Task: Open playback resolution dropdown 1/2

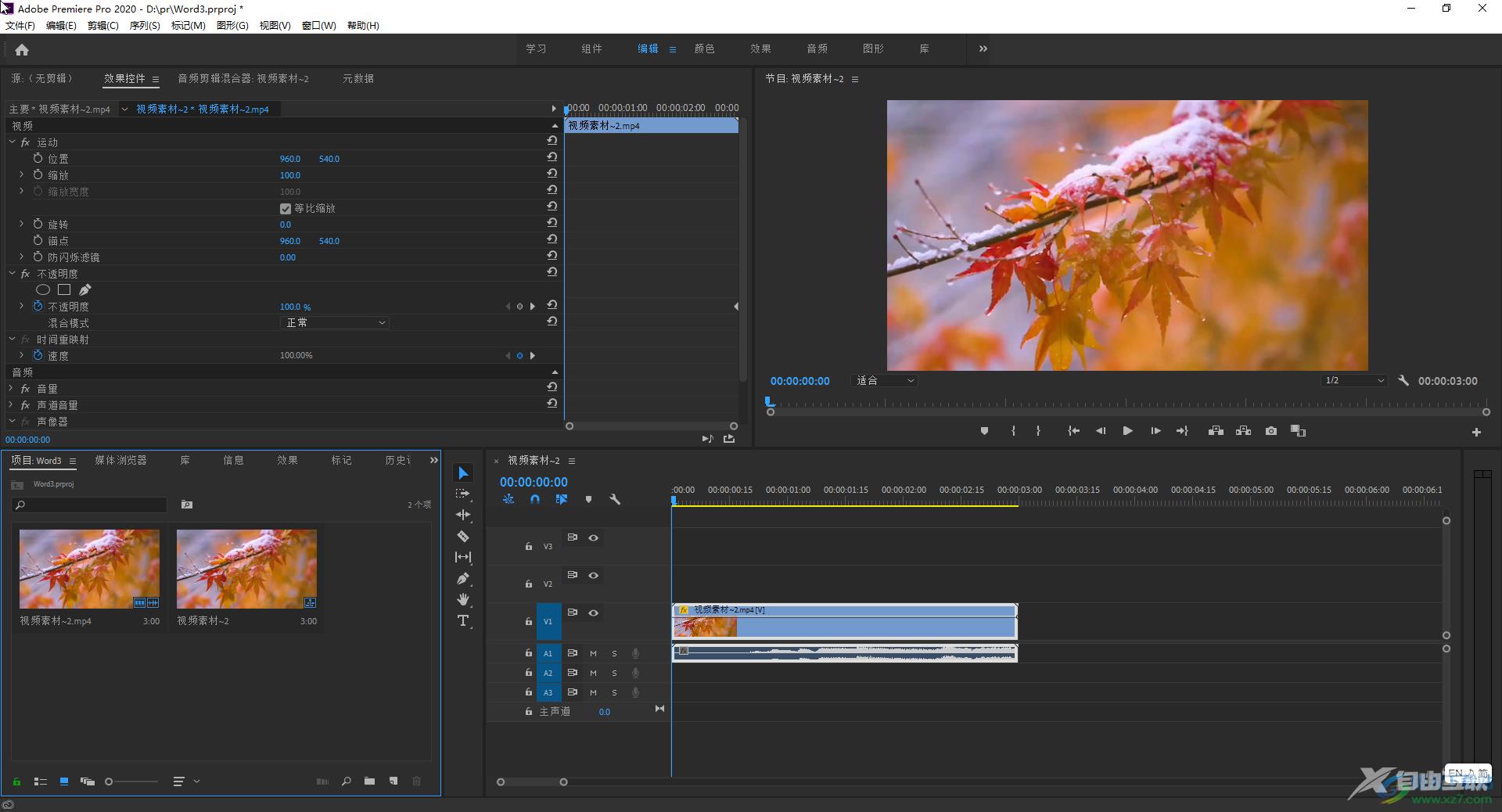Action: [x=1354, y=381]
